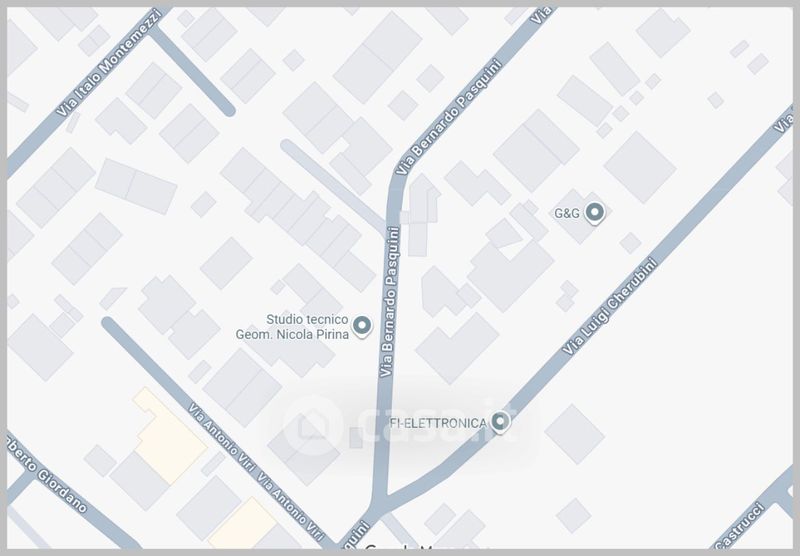Click the vertical Via Bernardo Pasquini label
Viewport: 800px width, 556px height.
390,302
